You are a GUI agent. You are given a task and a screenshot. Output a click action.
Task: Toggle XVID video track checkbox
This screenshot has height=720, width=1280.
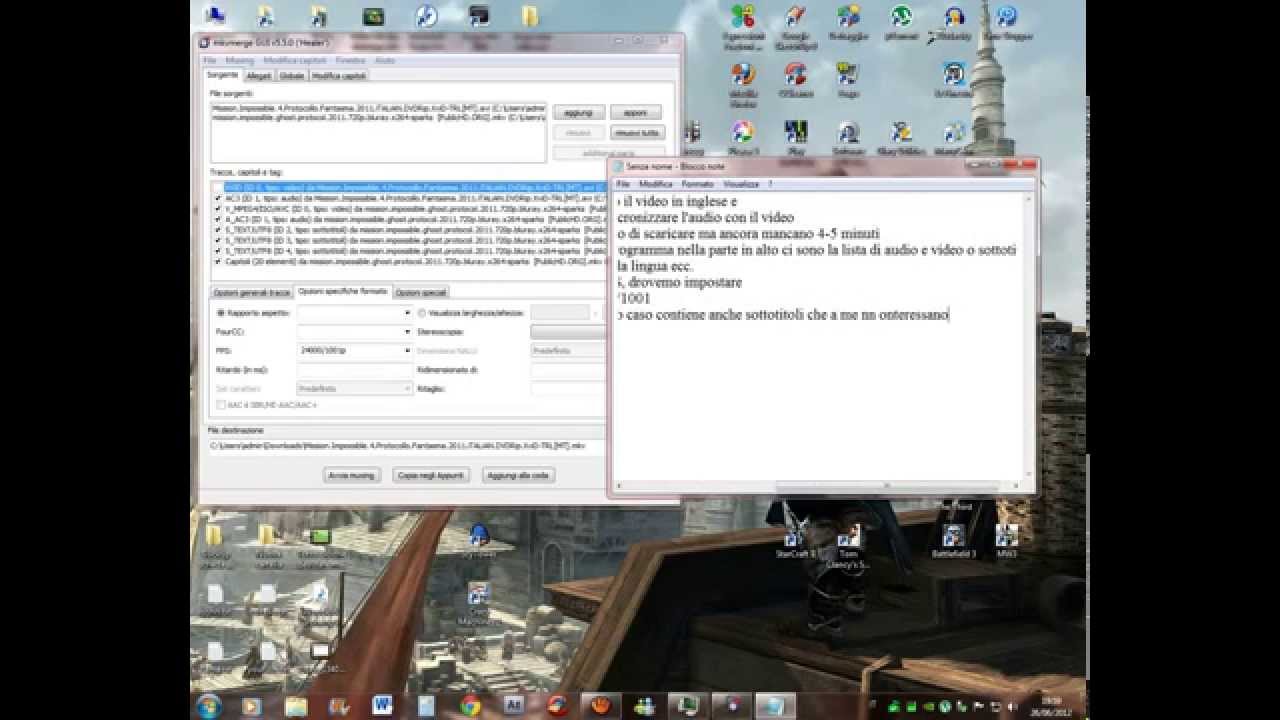(x=218, y=187)
